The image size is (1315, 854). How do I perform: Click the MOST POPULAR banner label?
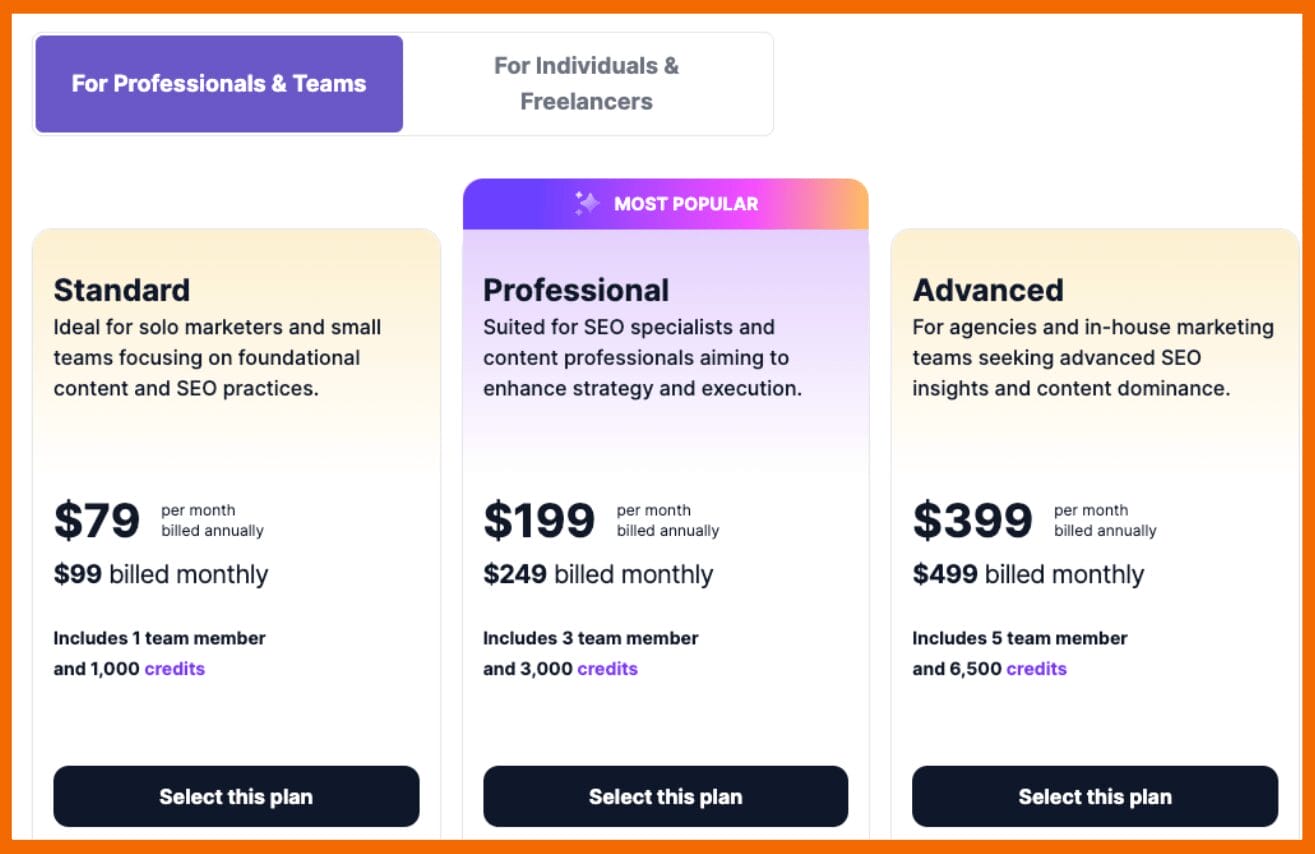click(x=686, y=204)
